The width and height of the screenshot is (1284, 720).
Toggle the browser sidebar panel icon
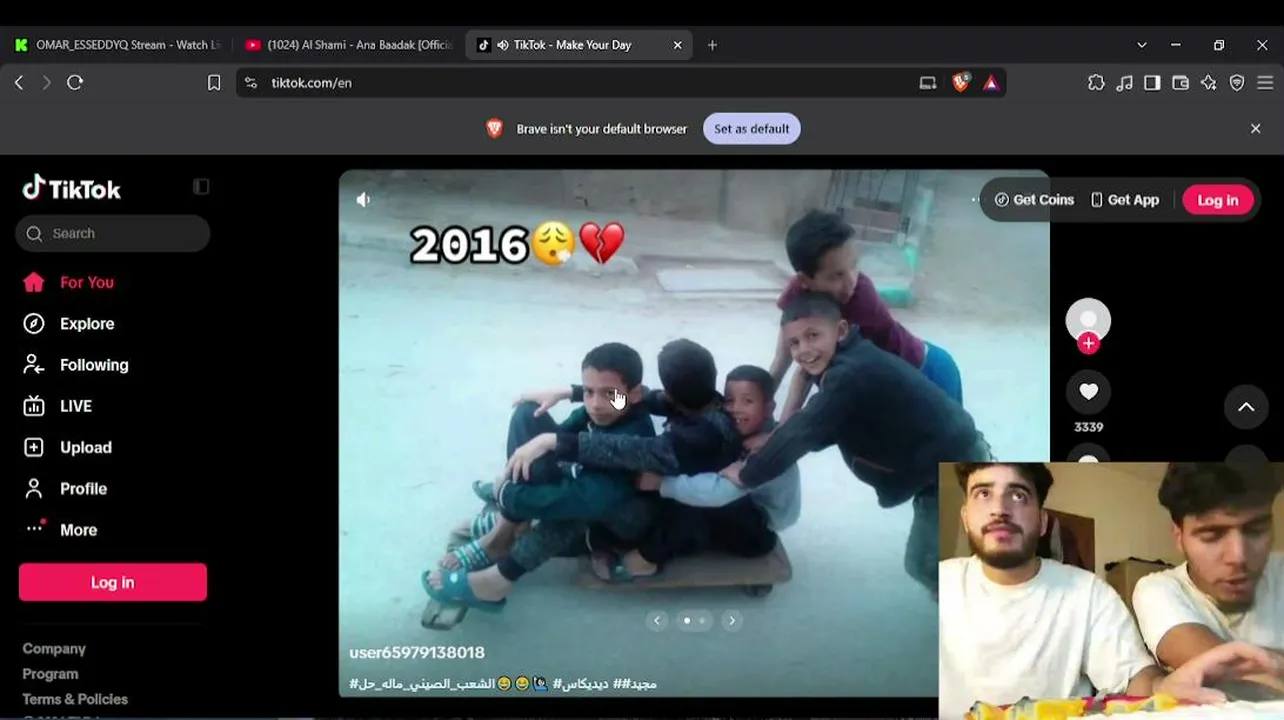click(1153, 83)
